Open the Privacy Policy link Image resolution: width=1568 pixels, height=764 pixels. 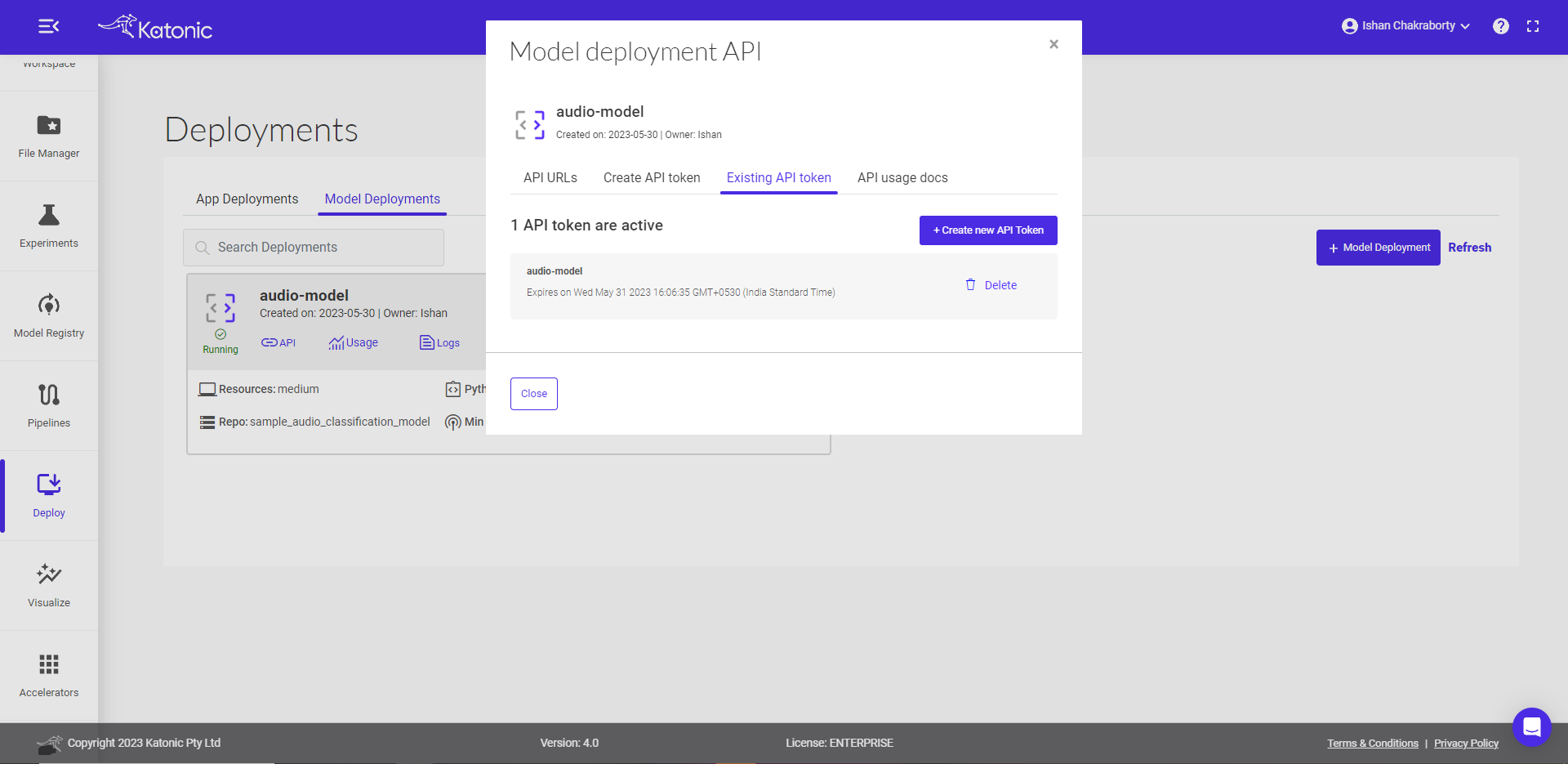pos(1466,743)
